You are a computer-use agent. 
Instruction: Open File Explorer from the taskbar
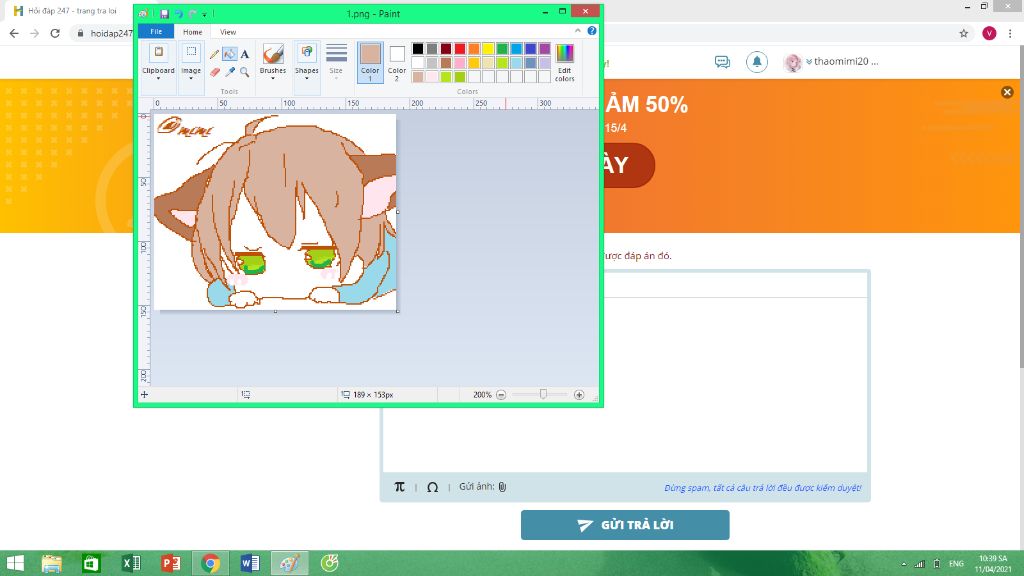coord(52,563)
